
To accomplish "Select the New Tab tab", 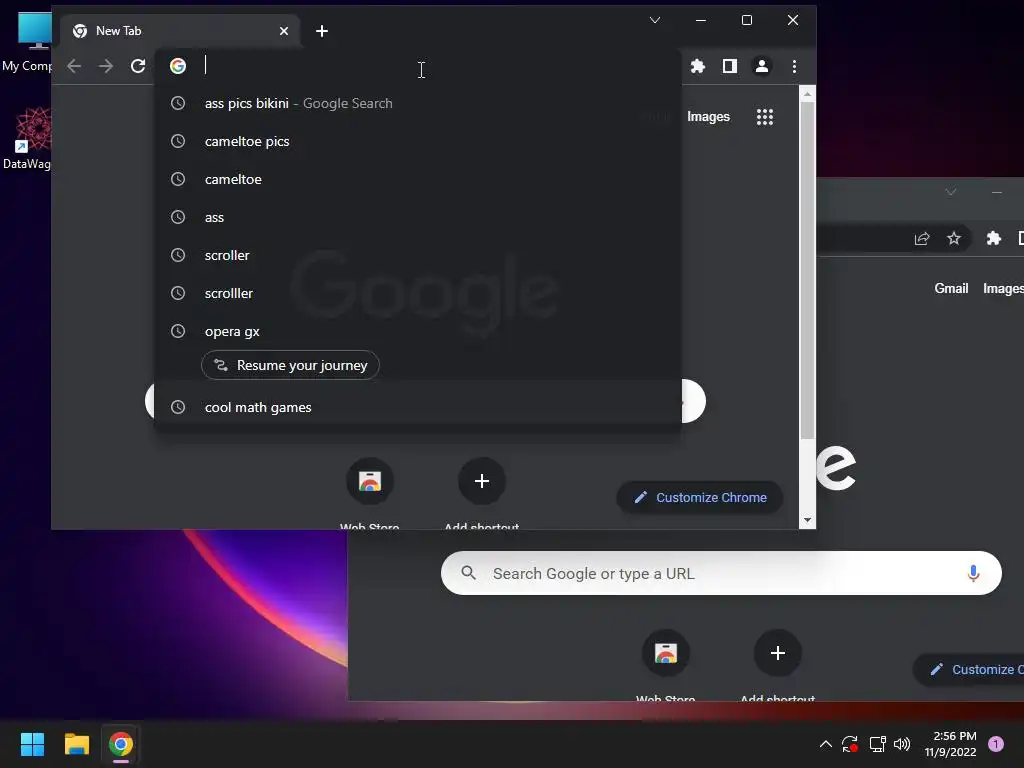I will tap(180, 31).
